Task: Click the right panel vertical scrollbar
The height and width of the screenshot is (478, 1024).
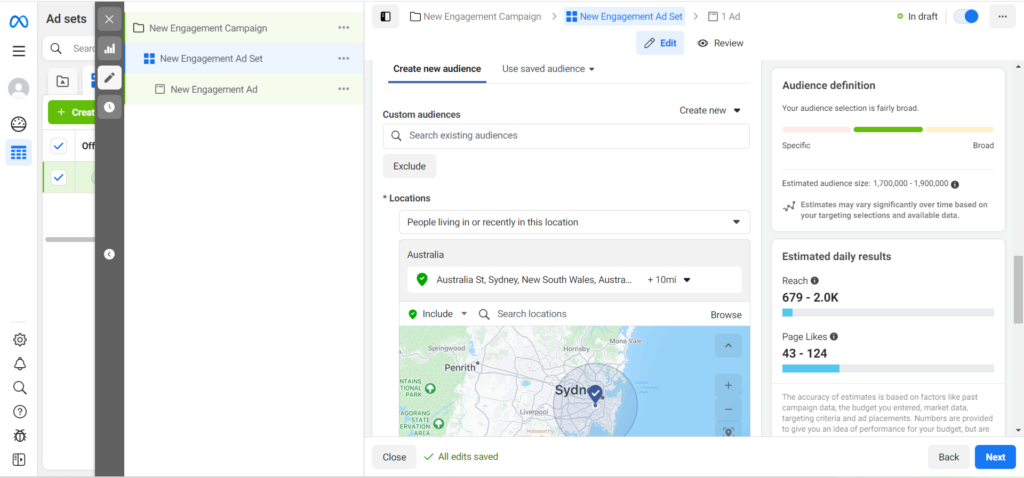Action: pyautogui.click(x=1018, y=289)
